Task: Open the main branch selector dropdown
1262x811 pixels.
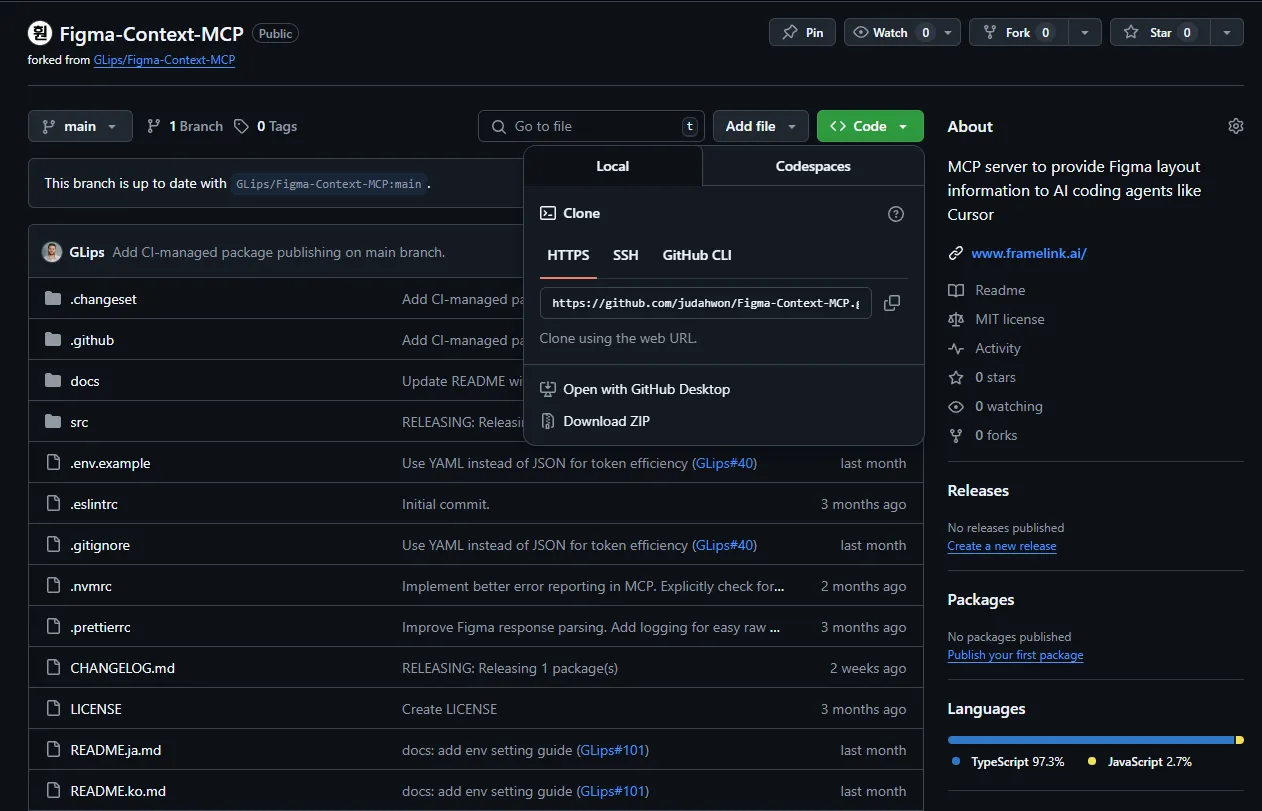Action: coord(80,126)
